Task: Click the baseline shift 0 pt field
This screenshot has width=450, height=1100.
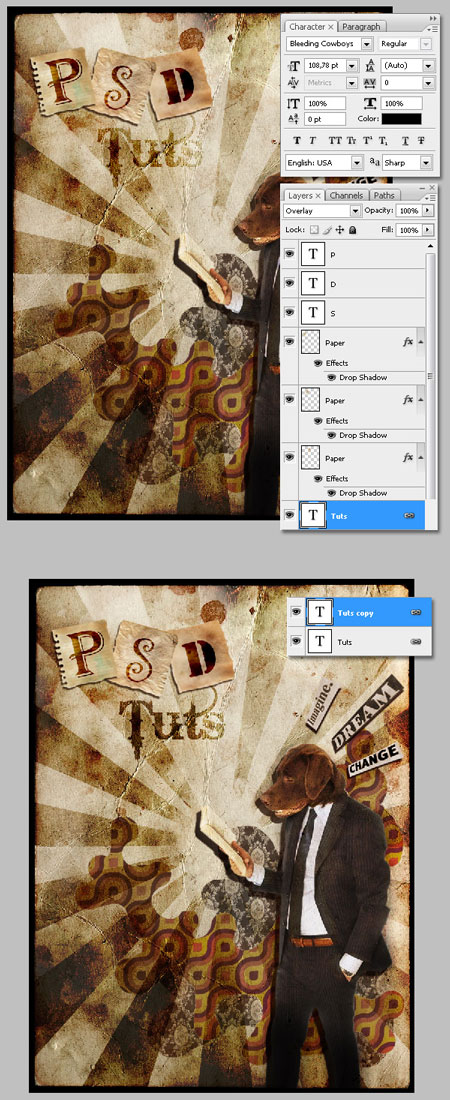Action: coord(325,119)
